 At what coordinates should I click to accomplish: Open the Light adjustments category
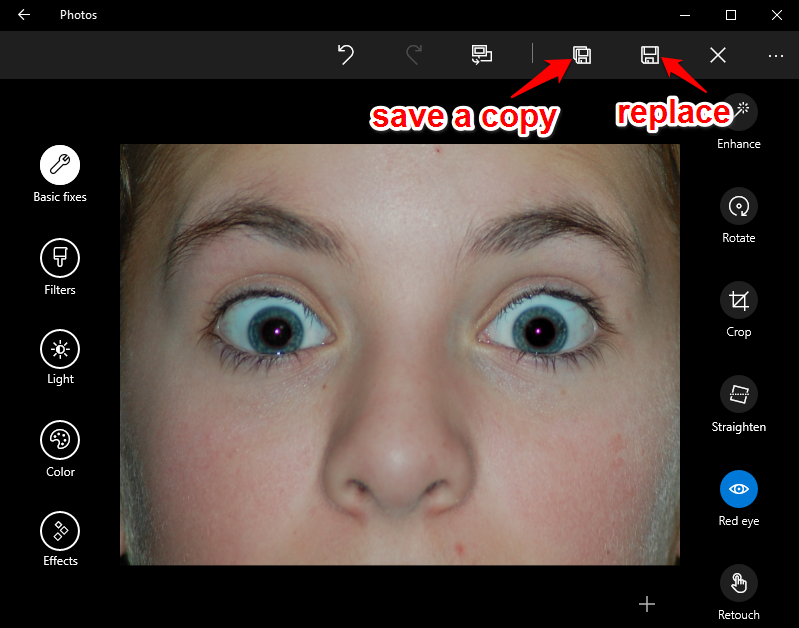[60, 349]
